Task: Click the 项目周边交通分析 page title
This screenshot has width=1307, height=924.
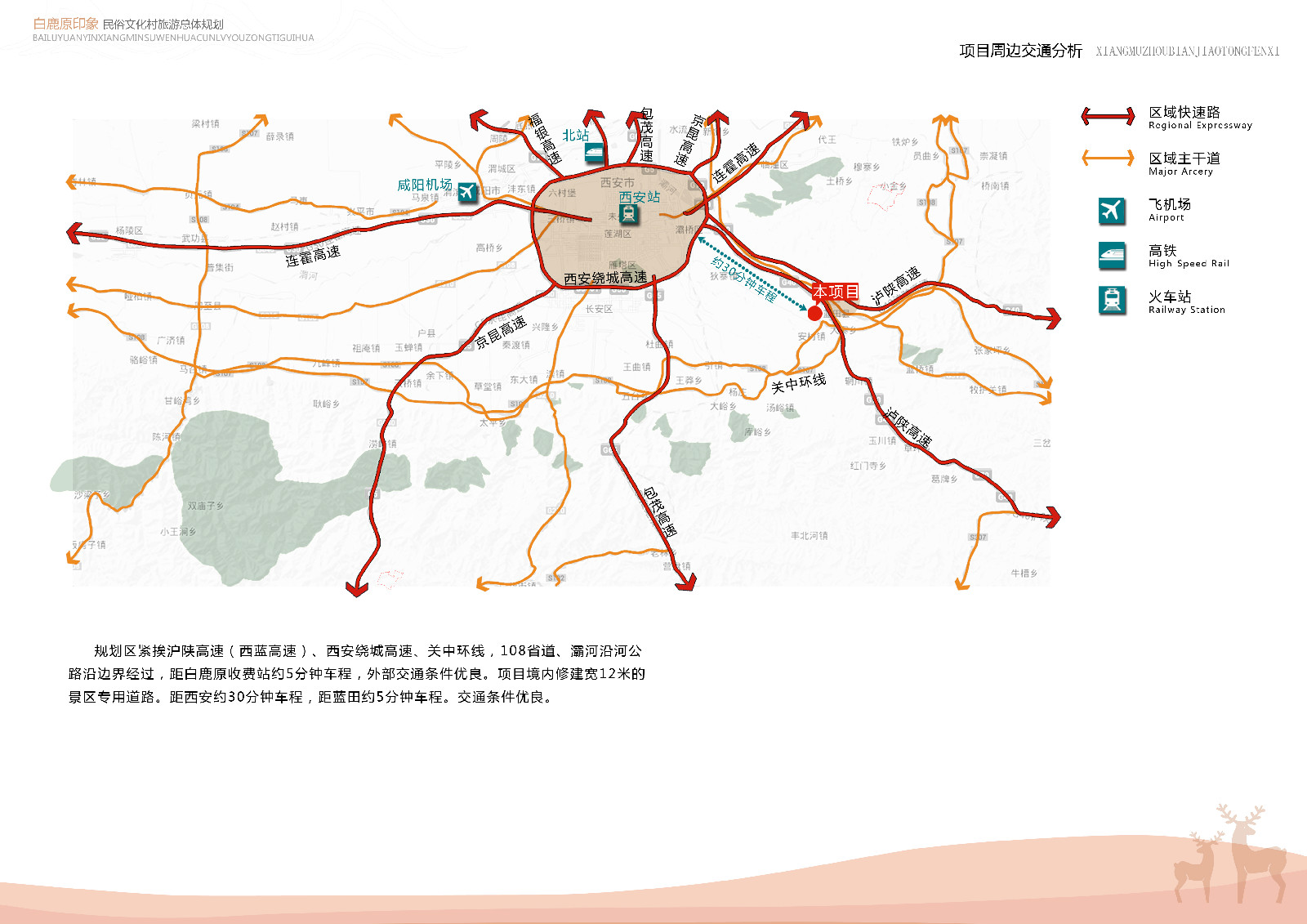Action: point(1020,51)
